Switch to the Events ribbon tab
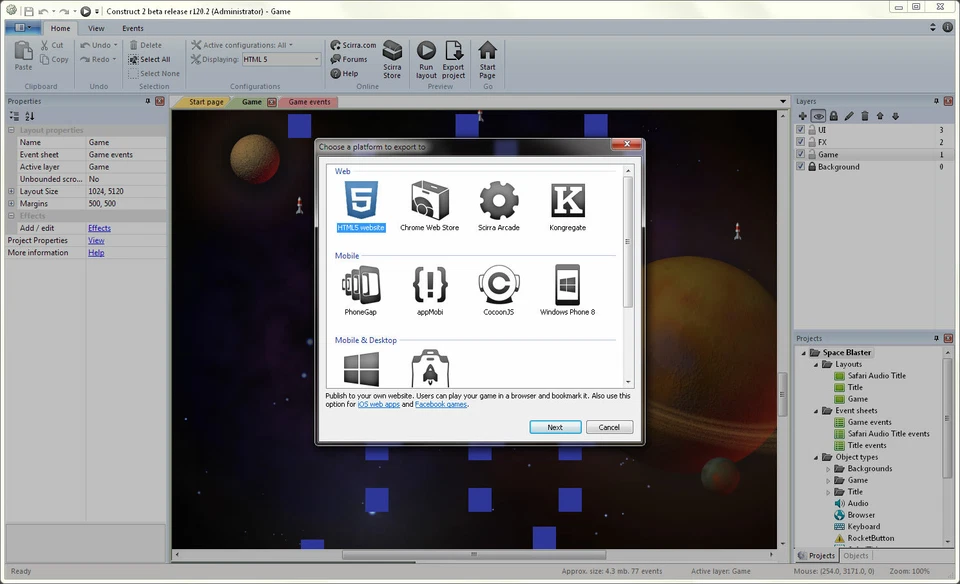This screenshot has width=960, height=584. coord(133,28)
